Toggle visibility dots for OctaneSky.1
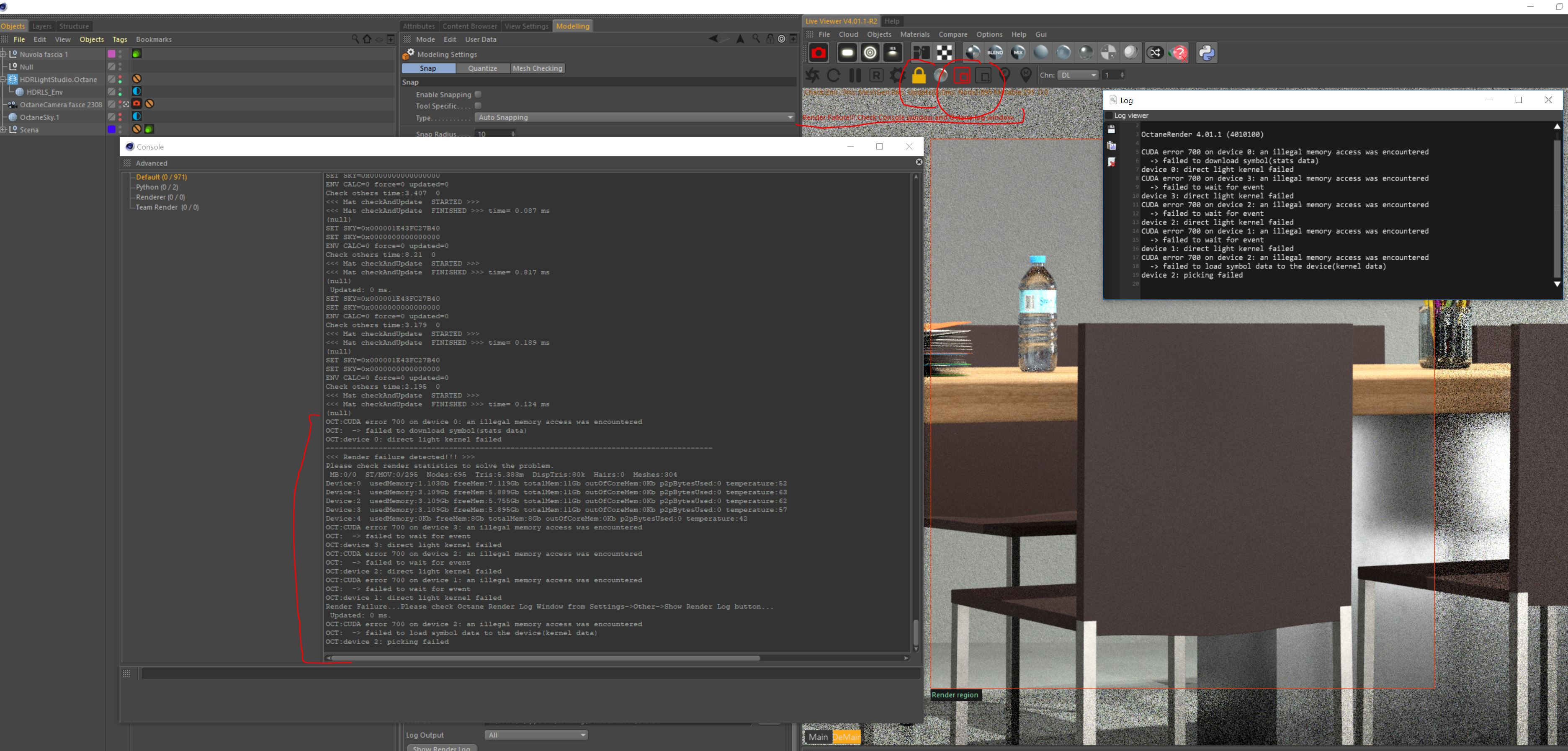This screenshot has width=1568, height=751. pyautogui.click(x=120, y=117)
